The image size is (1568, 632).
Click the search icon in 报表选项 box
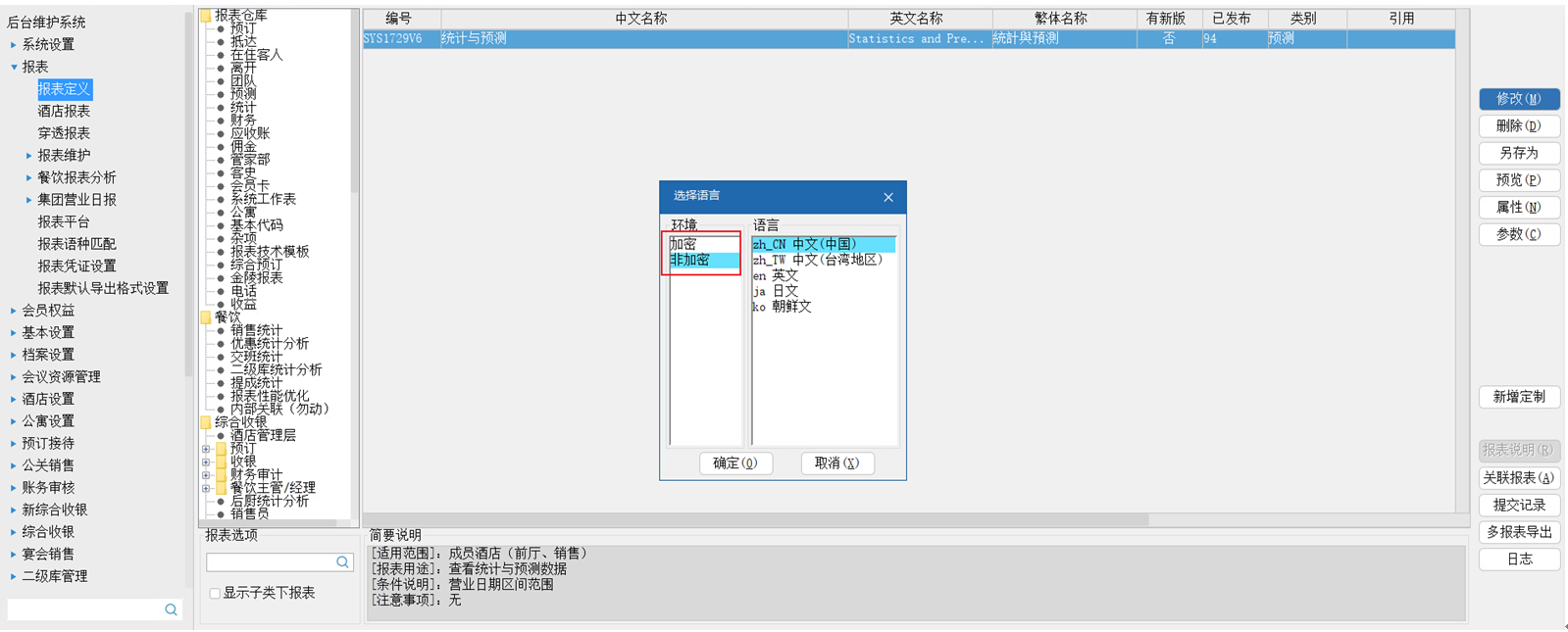(342, 562)
